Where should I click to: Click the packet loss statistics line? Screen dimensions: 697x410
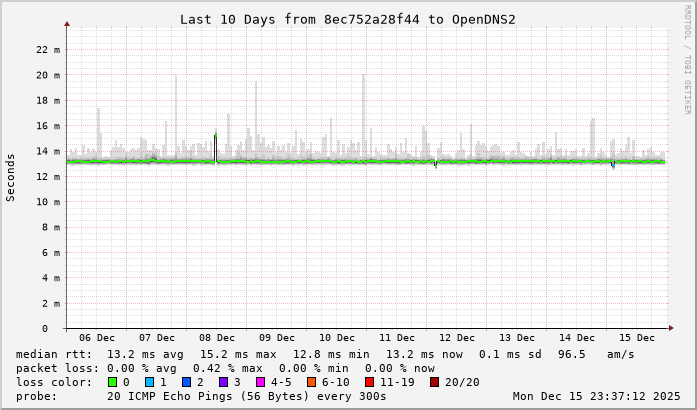pyautogui.click(x=225, y=368)
